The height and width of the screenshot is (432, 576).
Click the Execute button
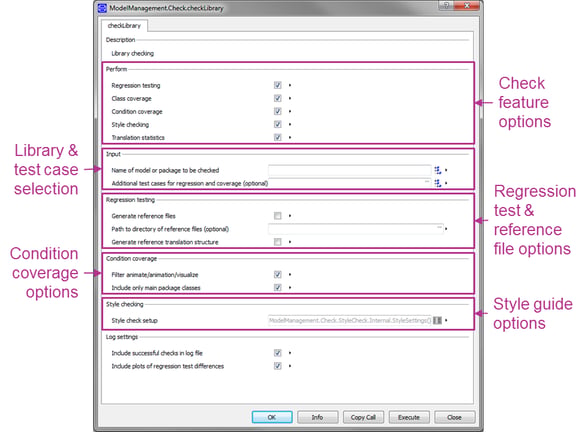coord(409,417)
